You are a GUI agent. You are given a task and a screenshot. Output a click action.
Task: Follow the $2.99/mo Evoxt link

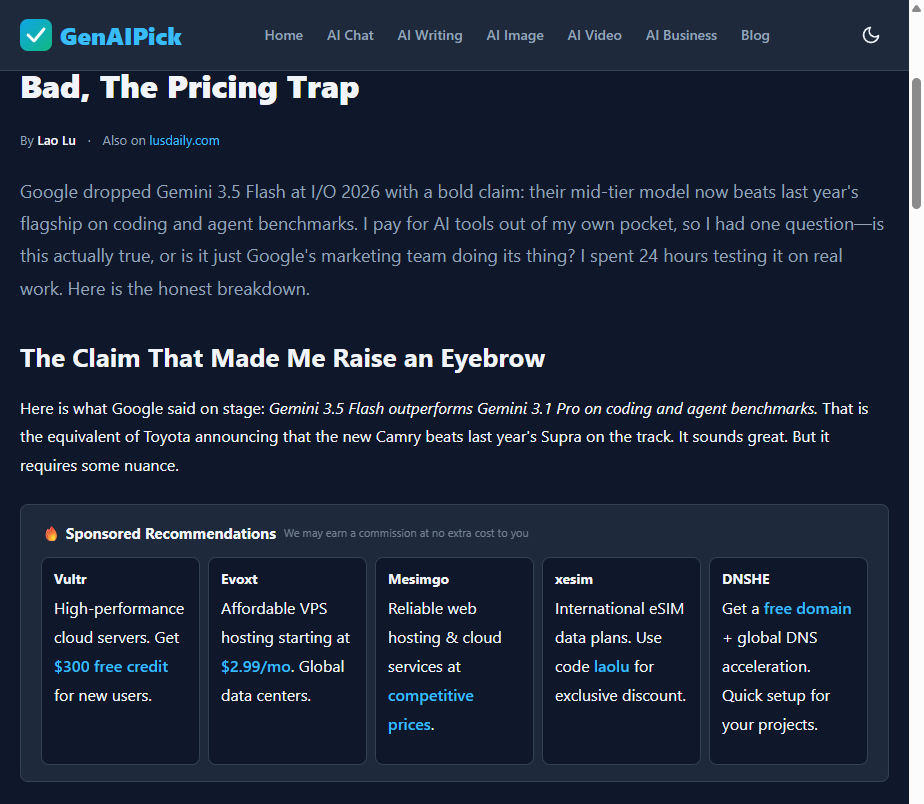256,667
